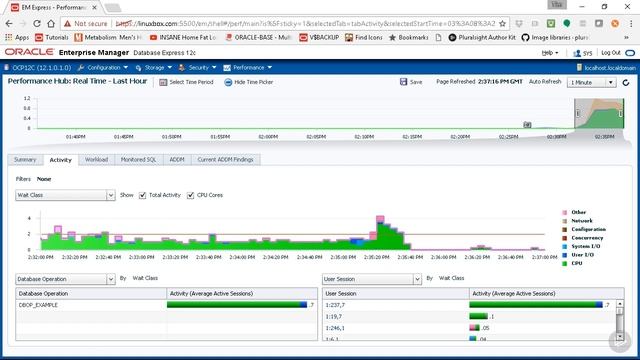Click the left handle of time picker slider
640x360 pixels.
[578, 113]
